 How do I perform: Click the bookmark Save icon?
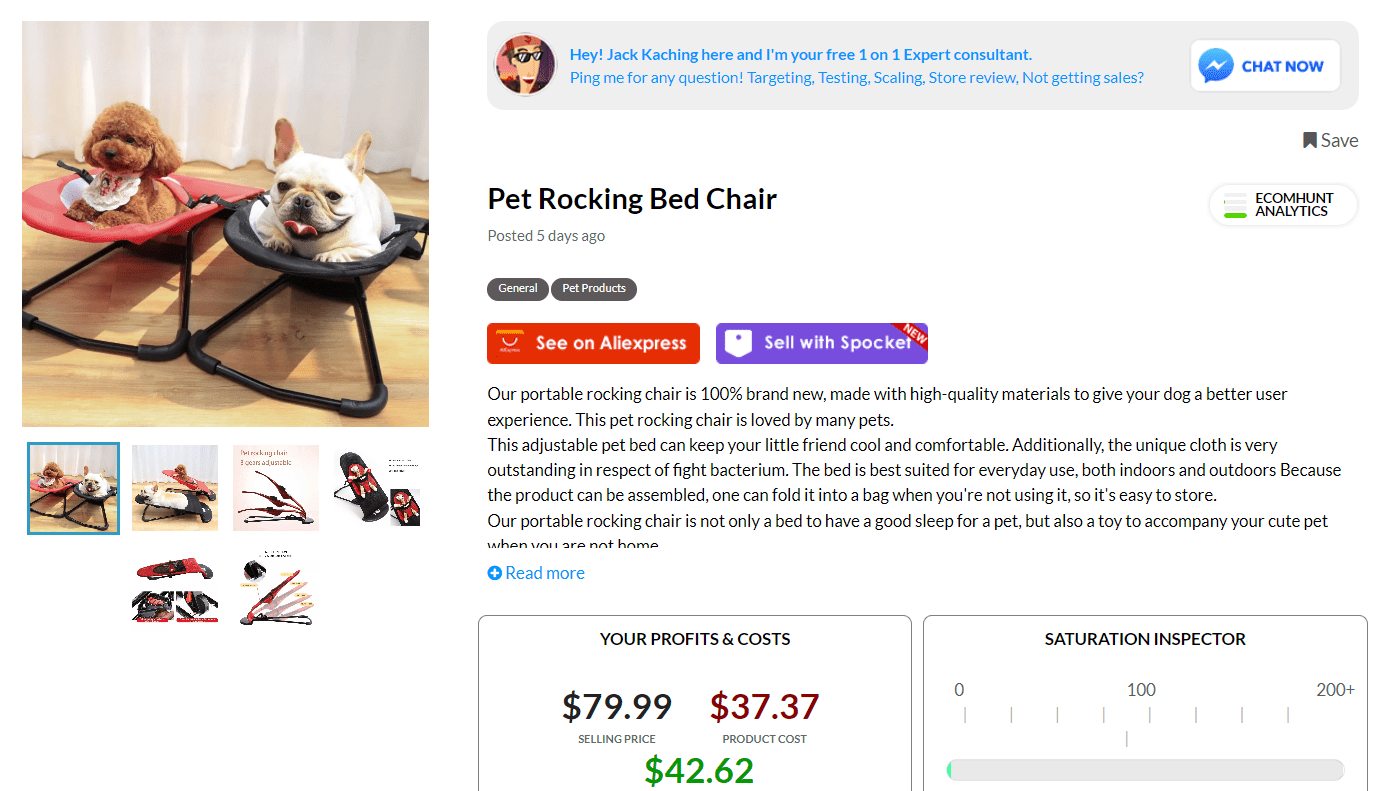(1309, 140)
